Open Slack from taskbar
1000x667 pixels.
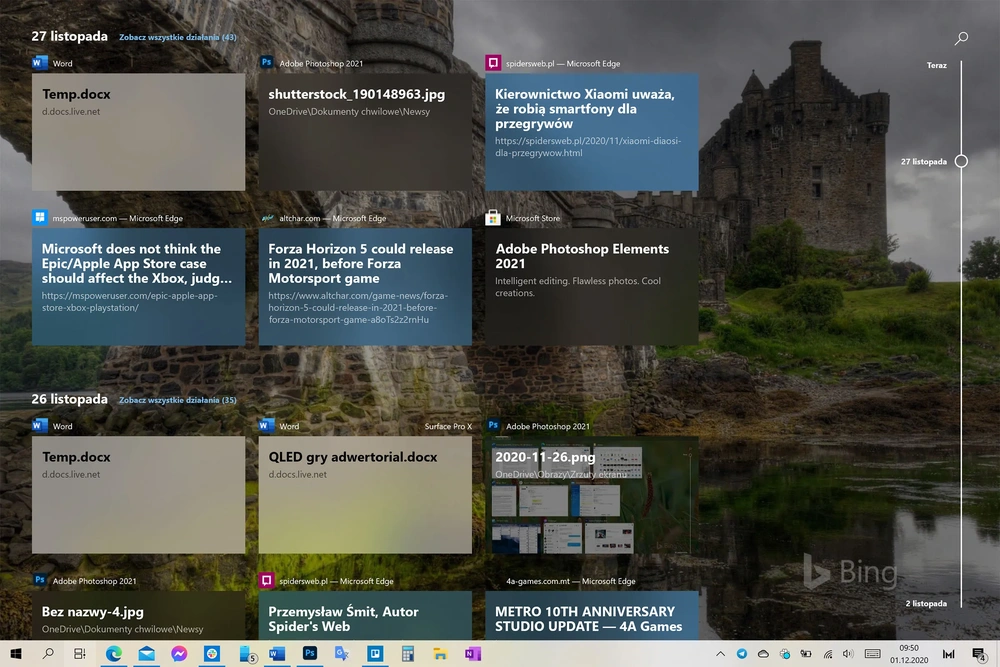(212, 654)
